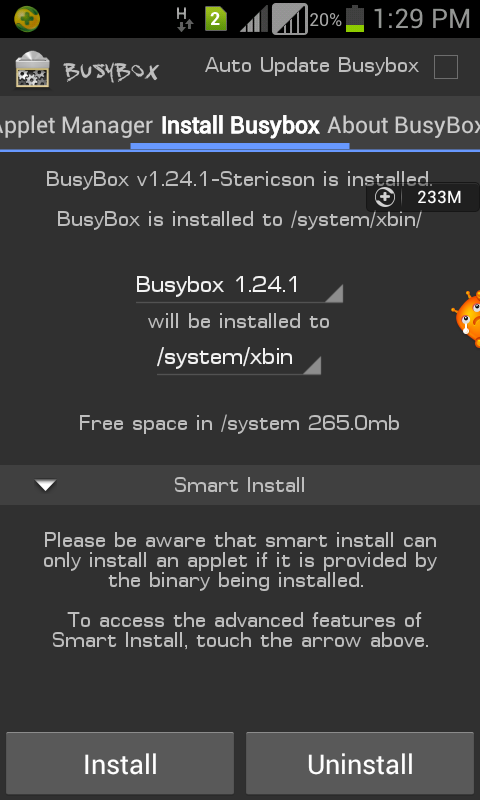Image resolution: width=480 pixels, height=800 pixels.
Task: Open the /system/xbin install path dropdown
Action: (x=239, y=359)
